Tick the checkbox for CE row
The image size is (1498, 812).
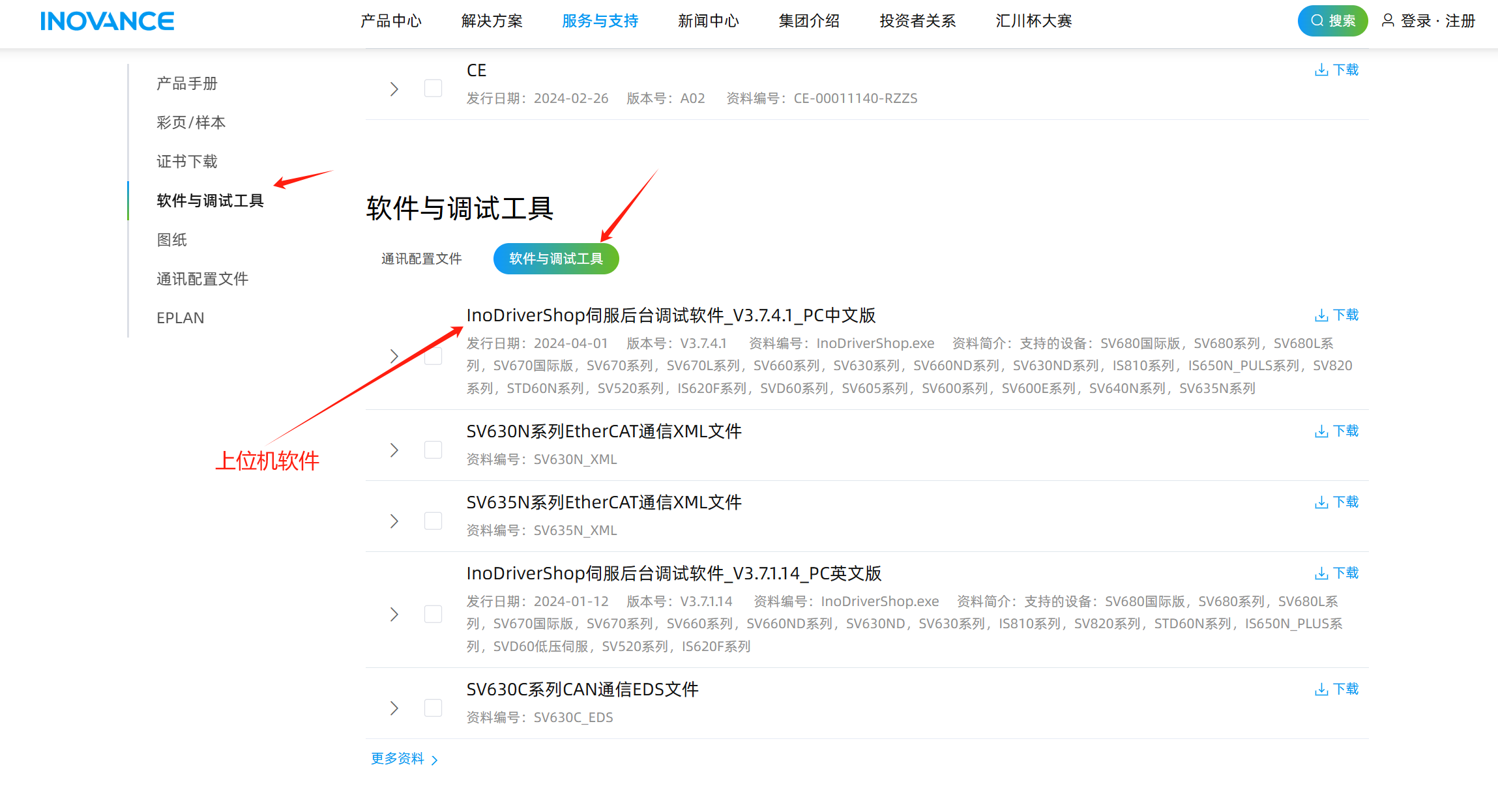[433, 88]
